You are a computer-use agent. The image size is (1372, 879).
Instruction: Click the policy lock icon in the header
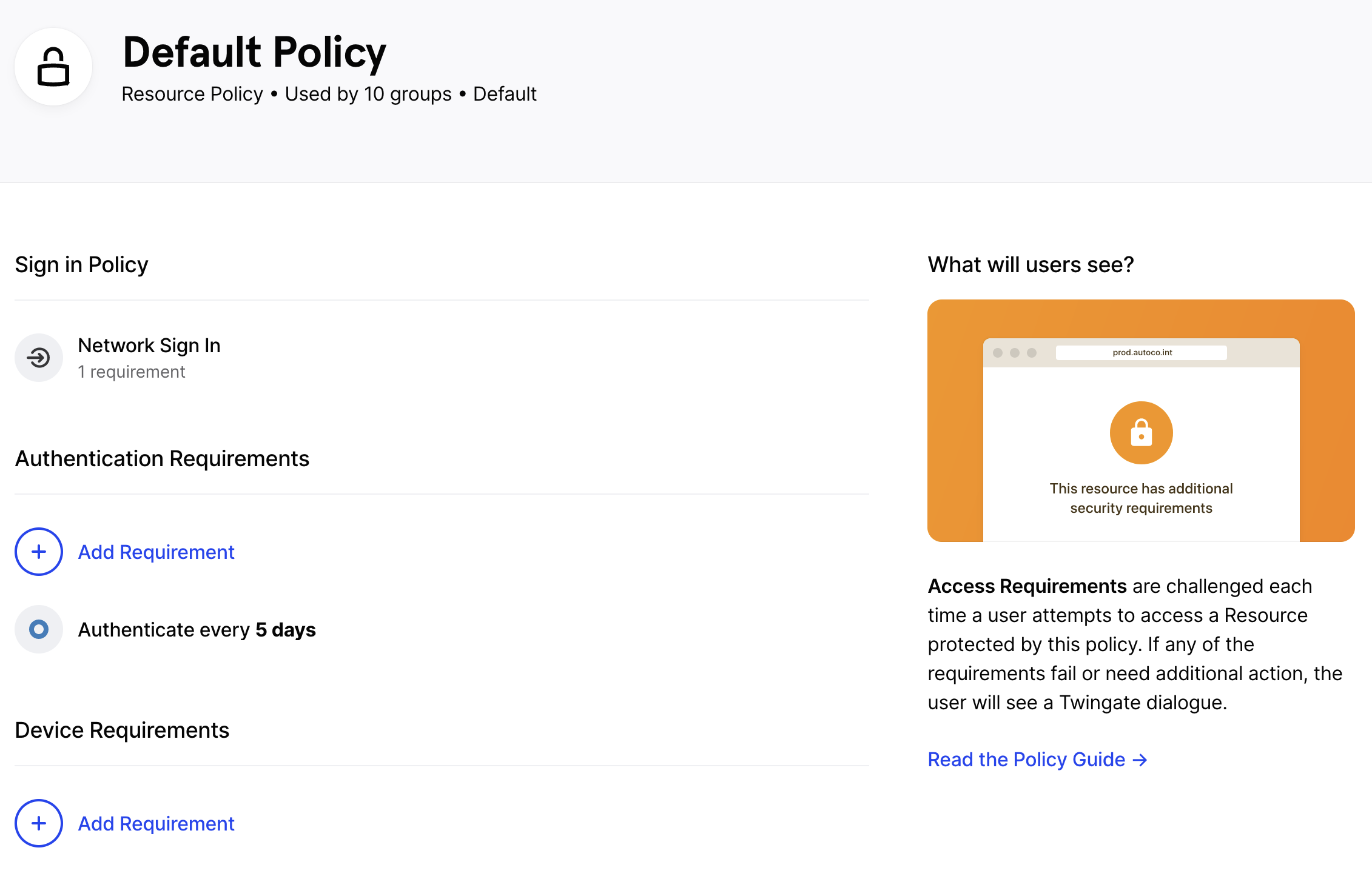pyautogui.click(x=53, y=67)
